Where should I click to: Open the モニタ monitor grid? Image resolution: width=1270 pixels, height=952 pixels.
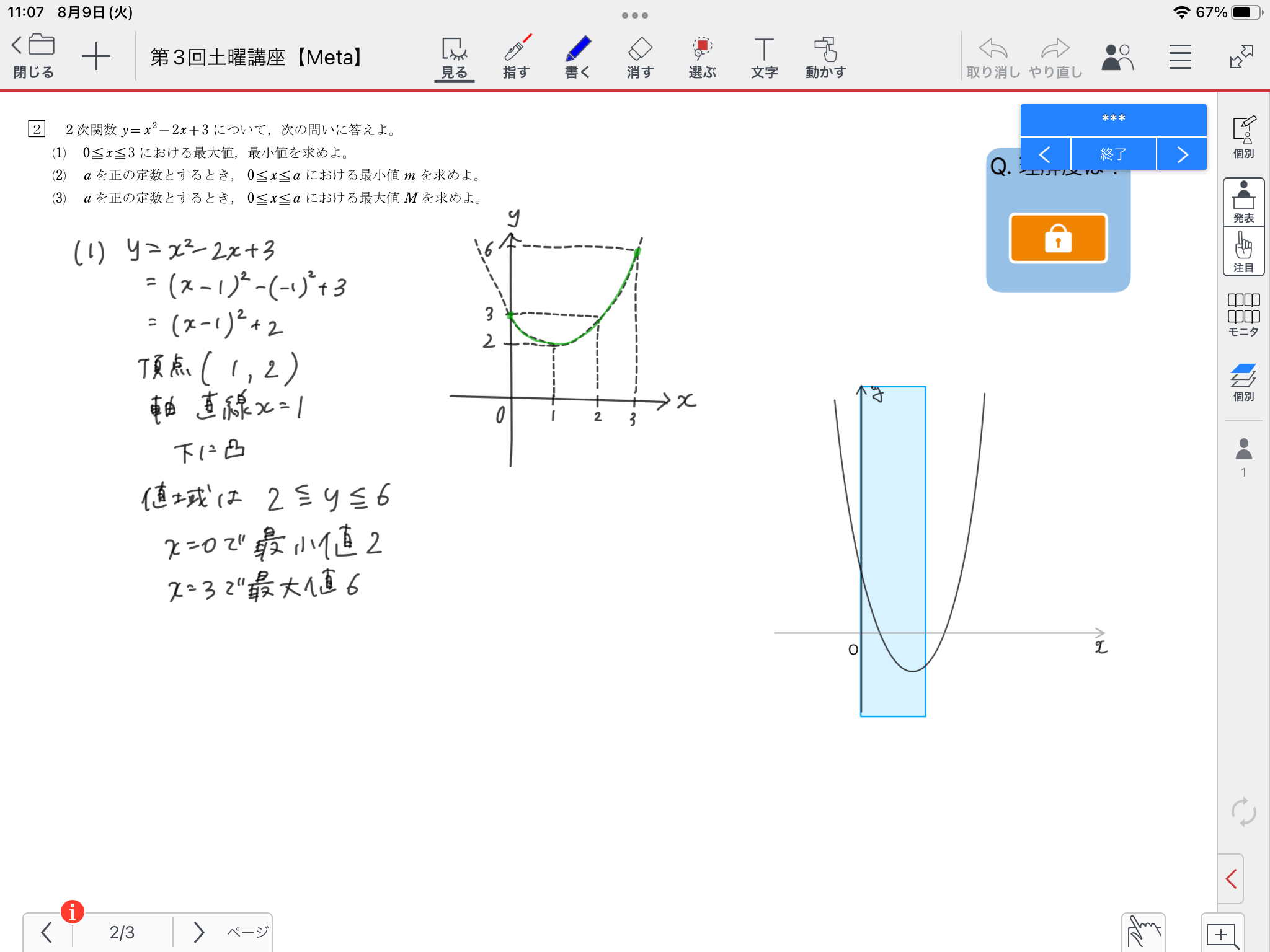[x=1243, y=315]
